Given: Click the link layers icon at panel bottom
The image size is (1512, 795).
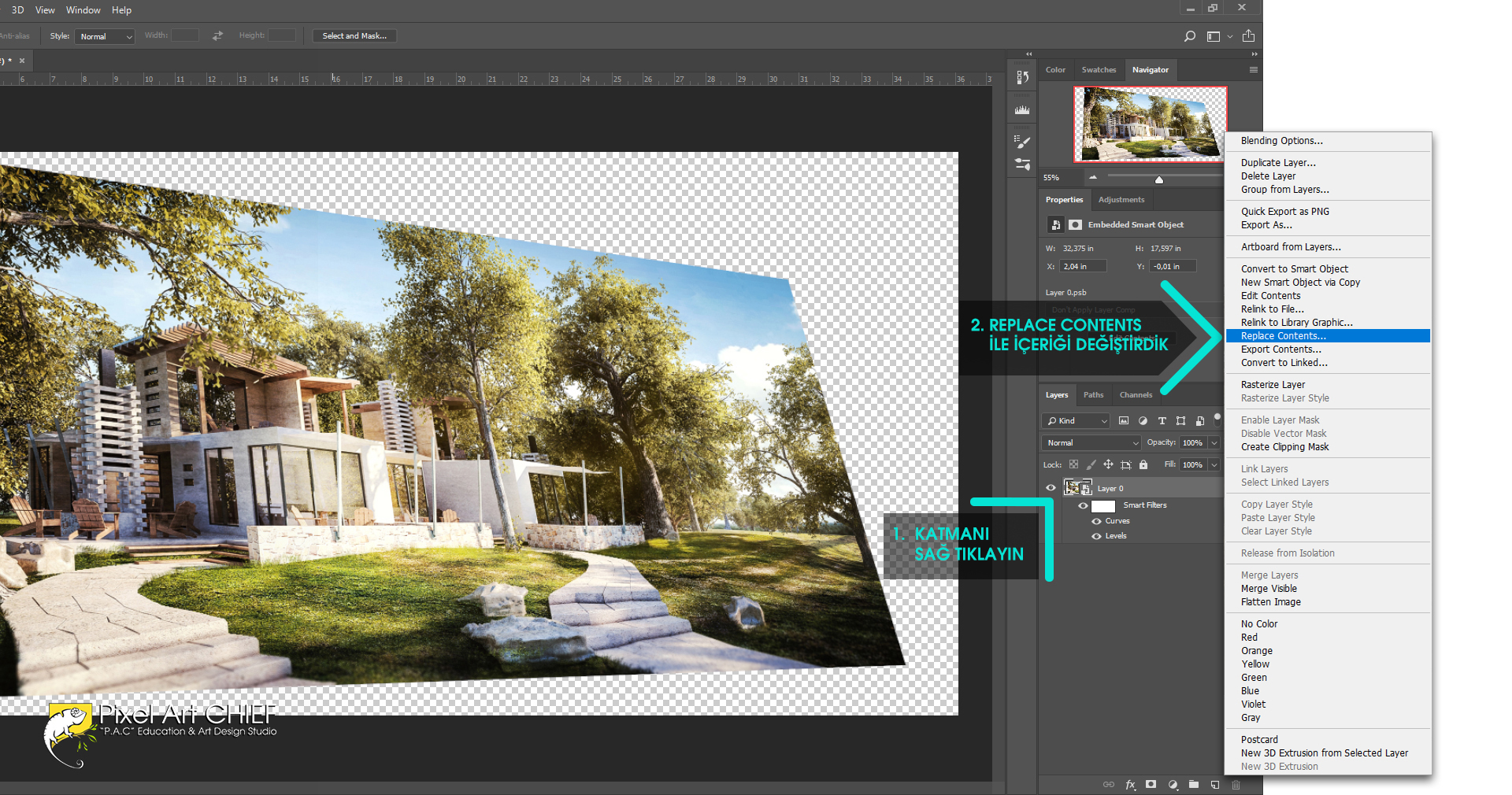Looking at the screenshot, I should click(1108, 785).
